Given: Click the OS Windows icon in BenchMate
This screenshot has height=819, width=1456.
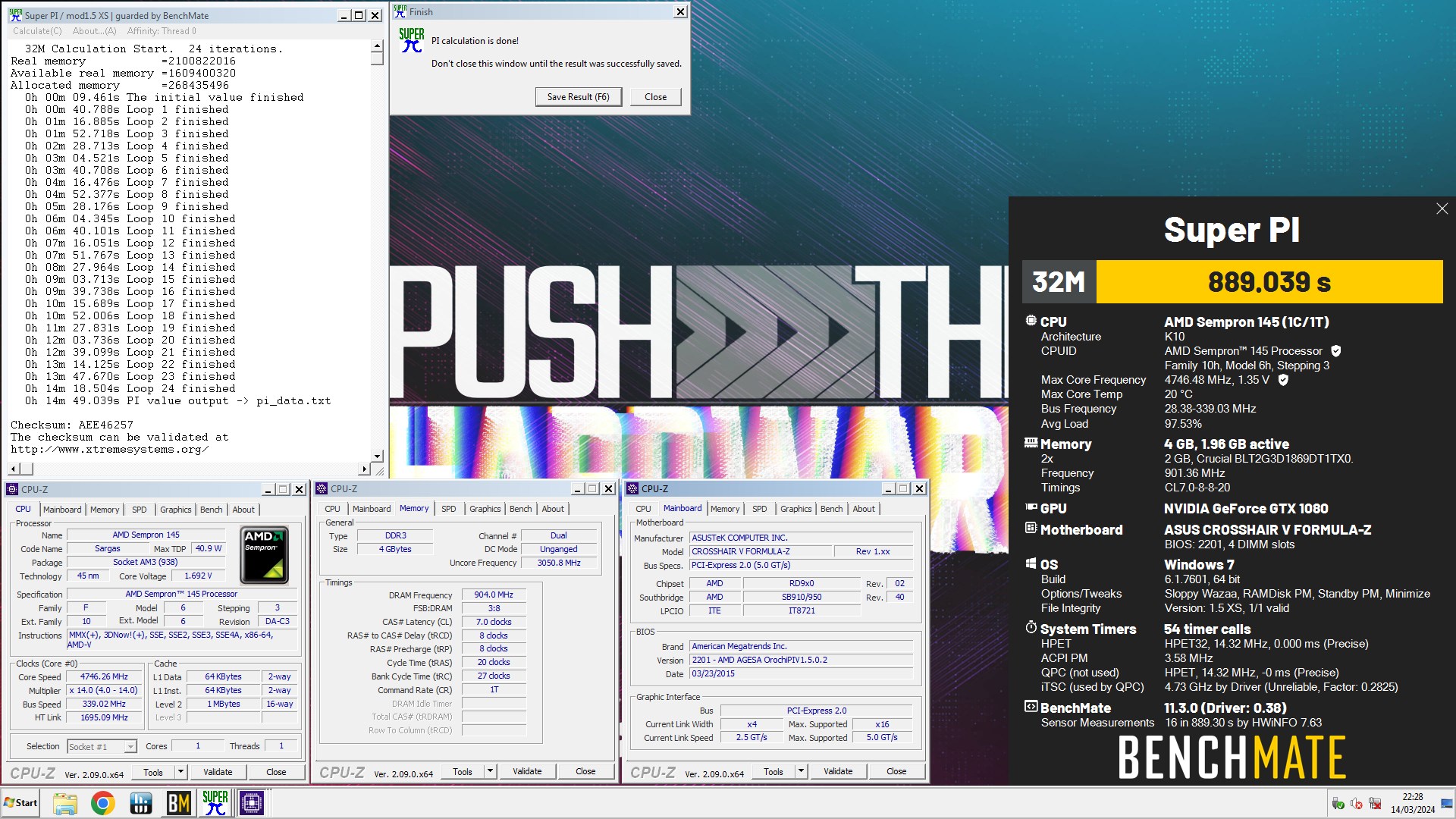Looking at the screenshot, I should (x=1031, y=563).
